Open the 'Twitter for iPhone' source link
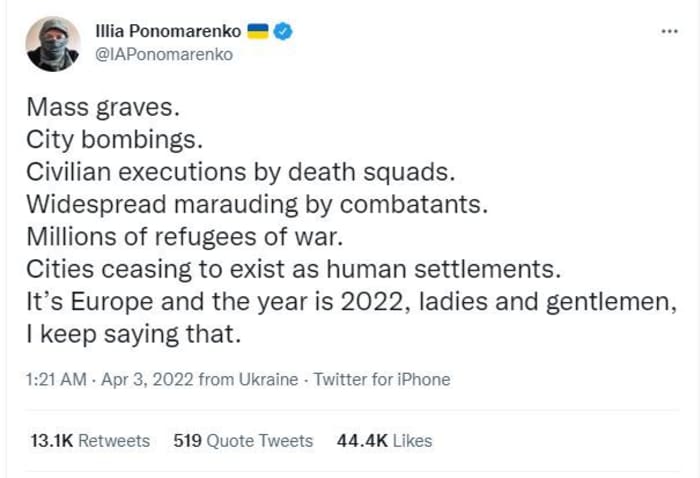Screen dimensions: 700x478 (x=382, y=379)
